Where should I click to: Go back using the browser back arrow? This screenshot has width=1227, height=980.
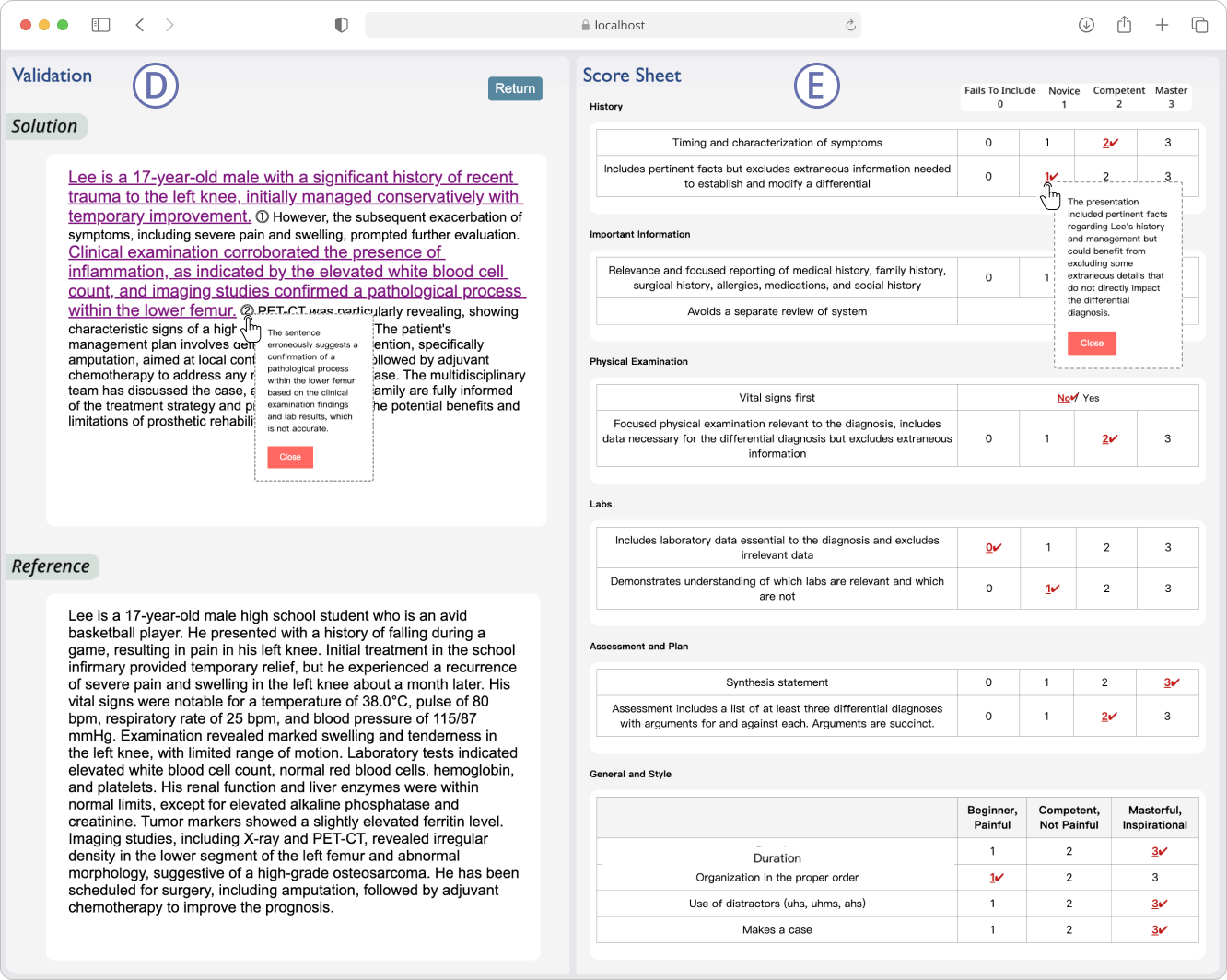click(140, 25)
